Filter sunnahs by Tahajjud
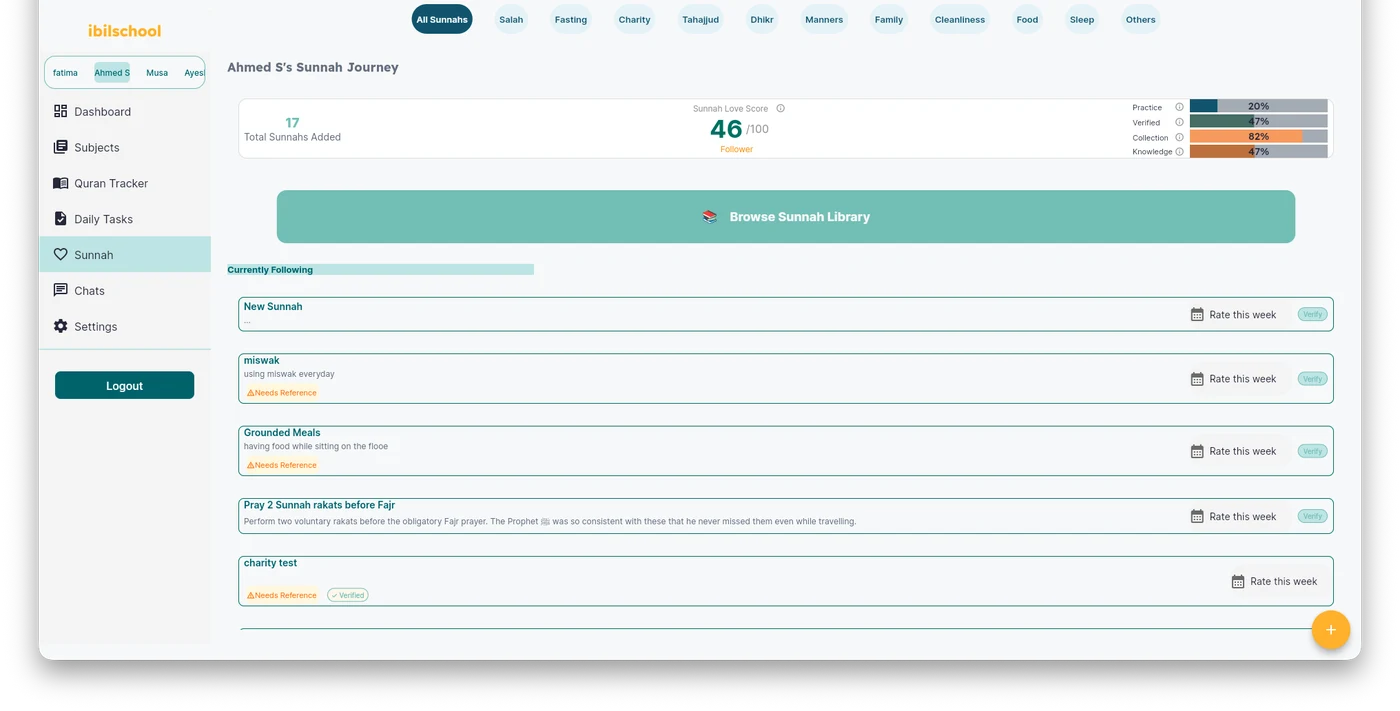1400x711 pixels. pos(701,19)
